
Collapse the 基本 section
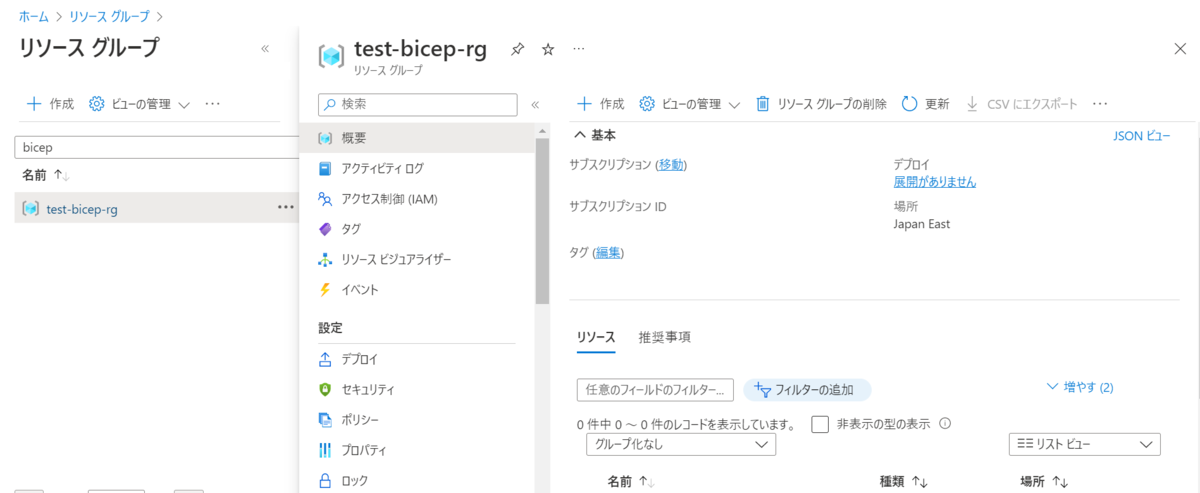[595, 135]
